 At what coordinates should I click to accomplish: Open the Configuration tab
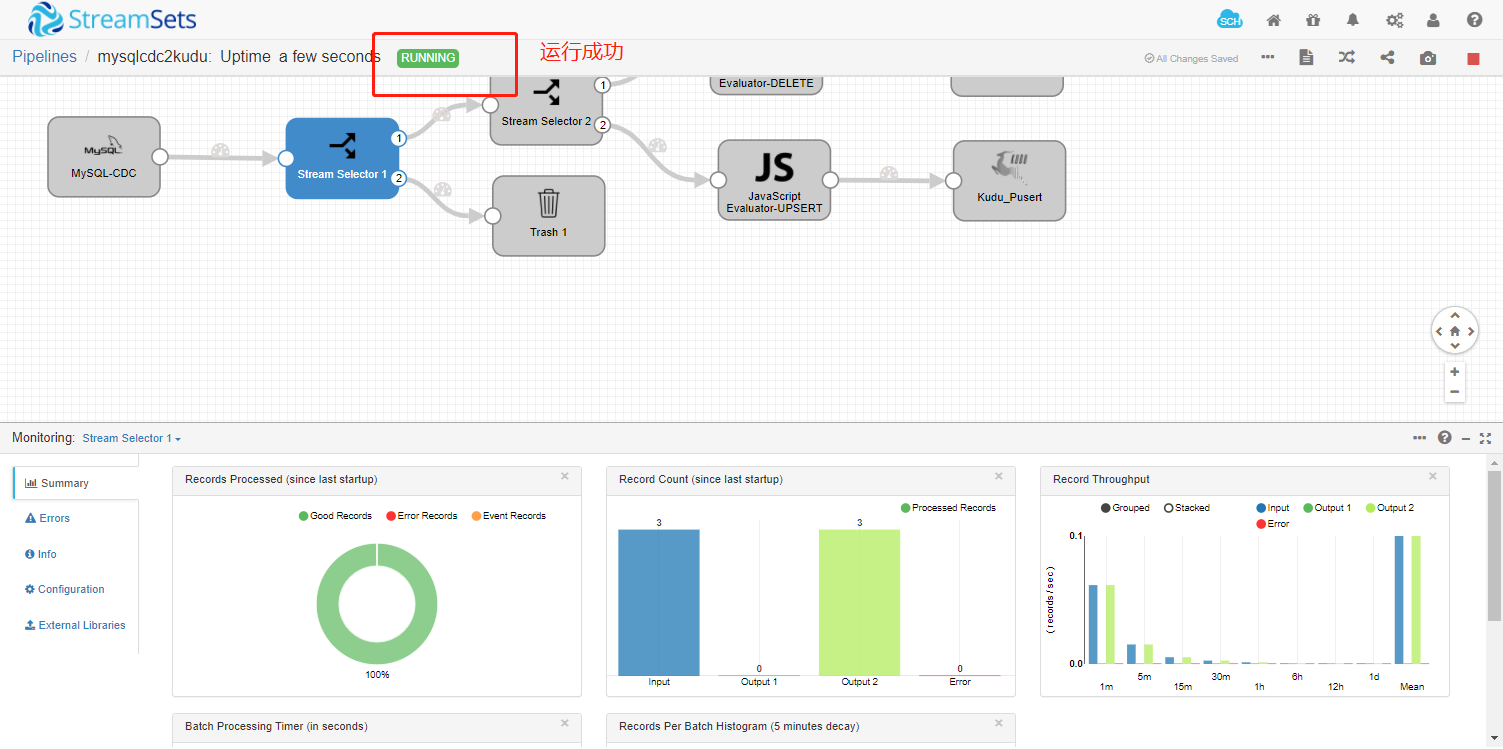(64, 589)
